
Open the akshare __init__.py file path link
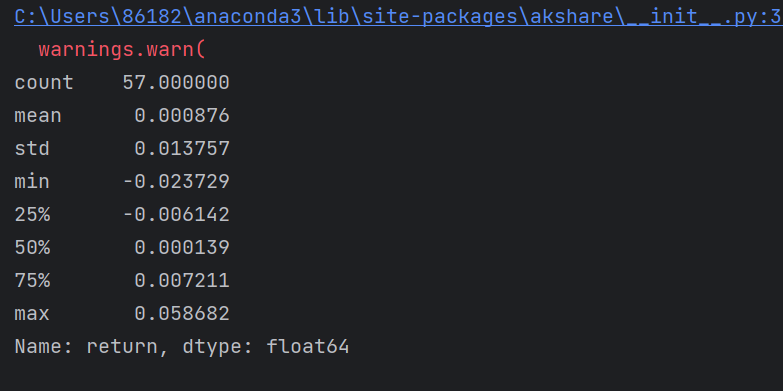(398, 17)
